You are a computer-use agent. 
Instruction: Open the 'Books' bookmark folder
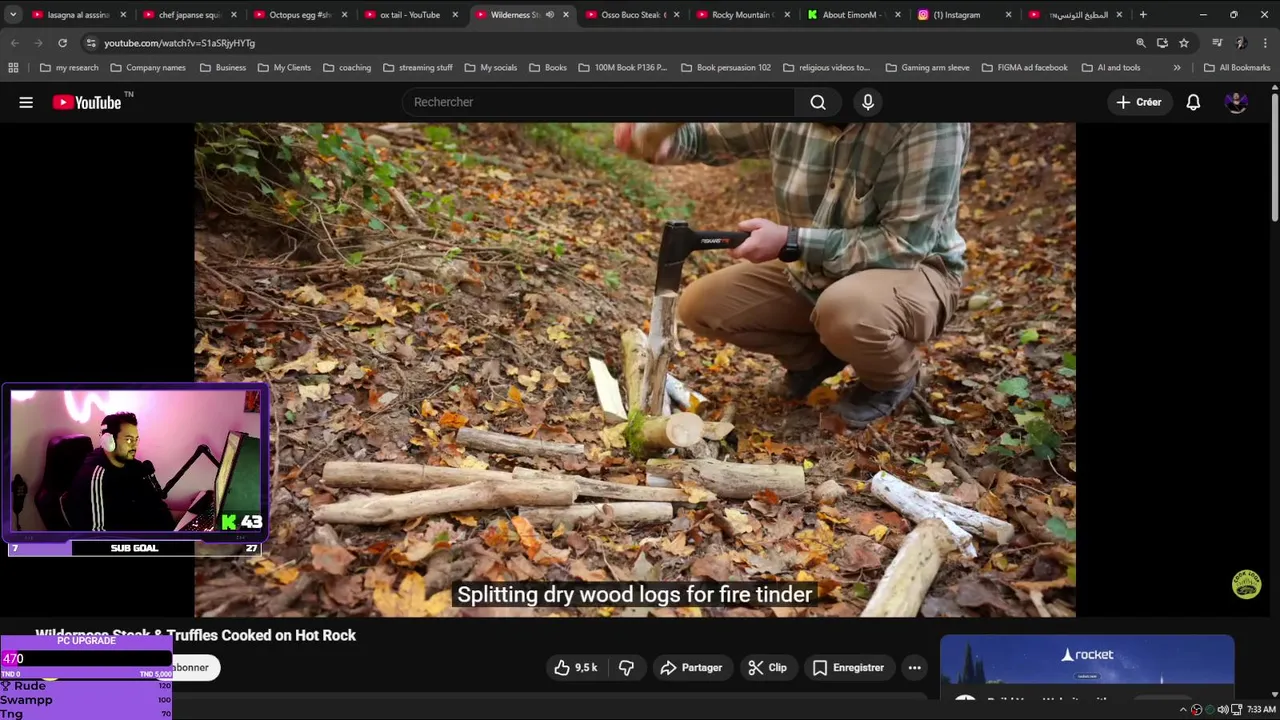point(547,67)
